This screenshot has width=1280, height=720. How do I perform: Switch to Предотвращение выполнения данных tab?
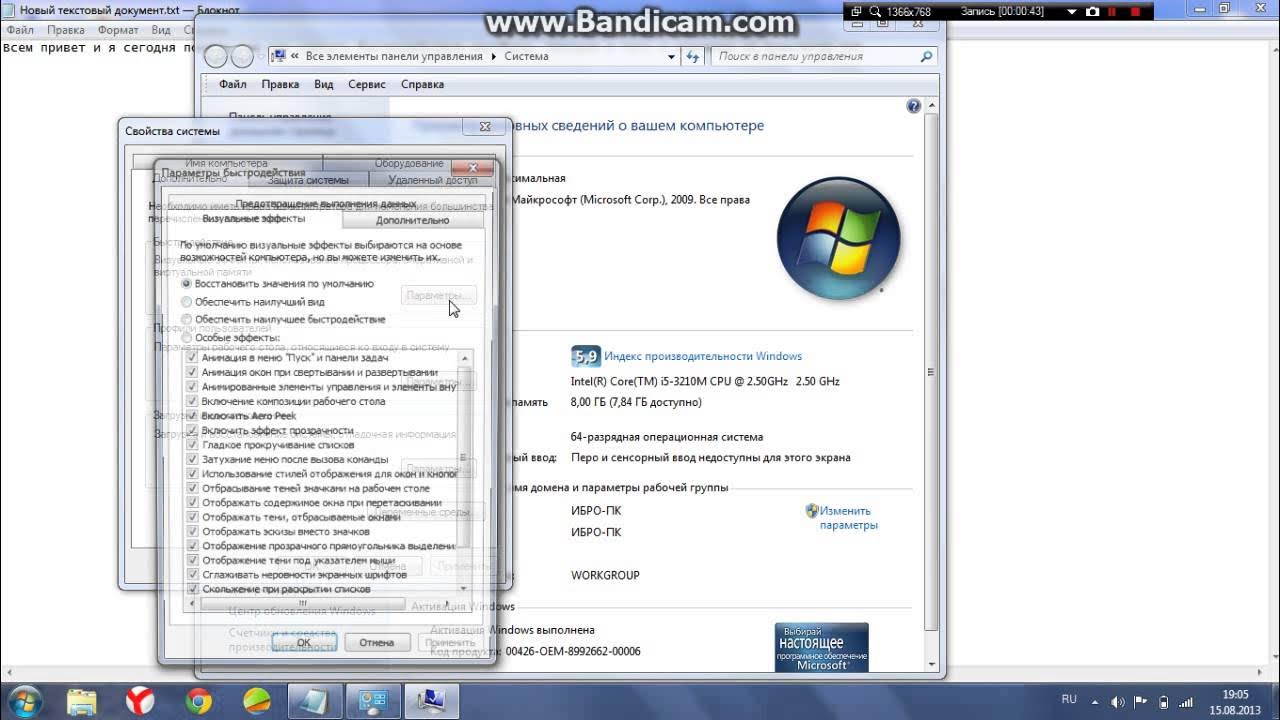click(325, 203)
